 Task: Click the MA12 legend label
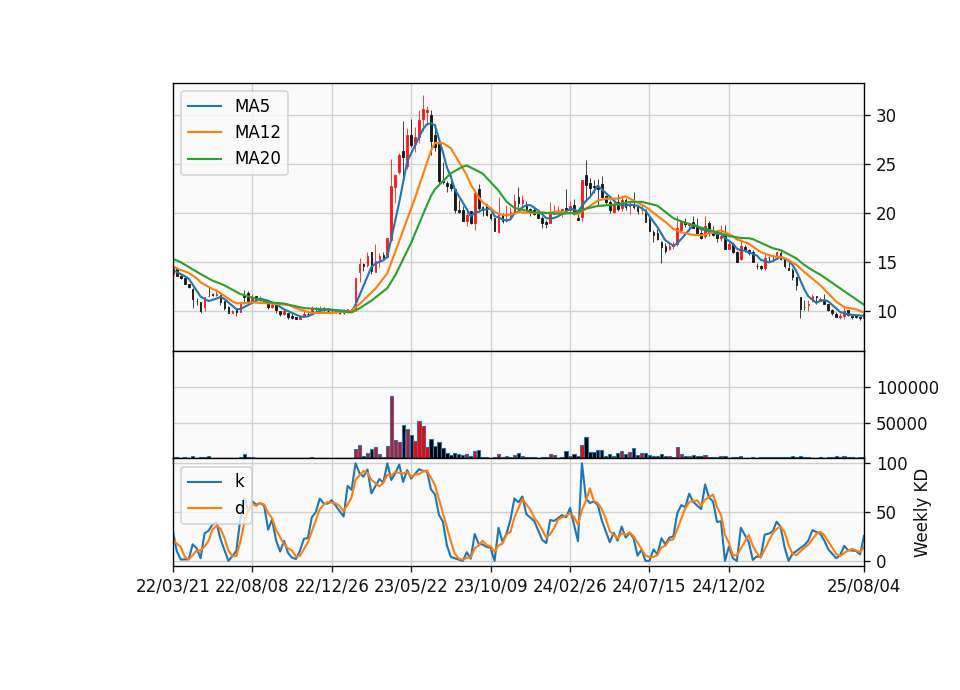(257, 132)
